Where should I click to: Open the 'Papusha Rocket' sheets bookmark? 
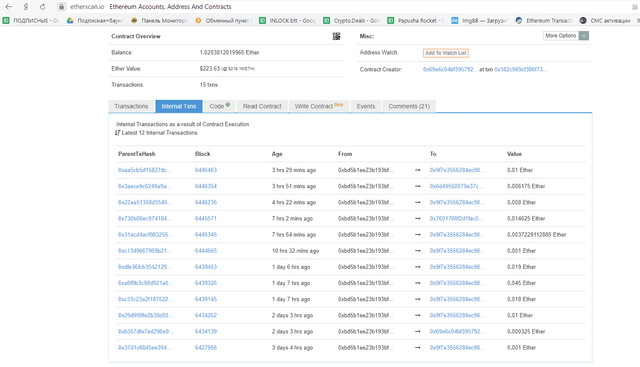coord(416,20)
